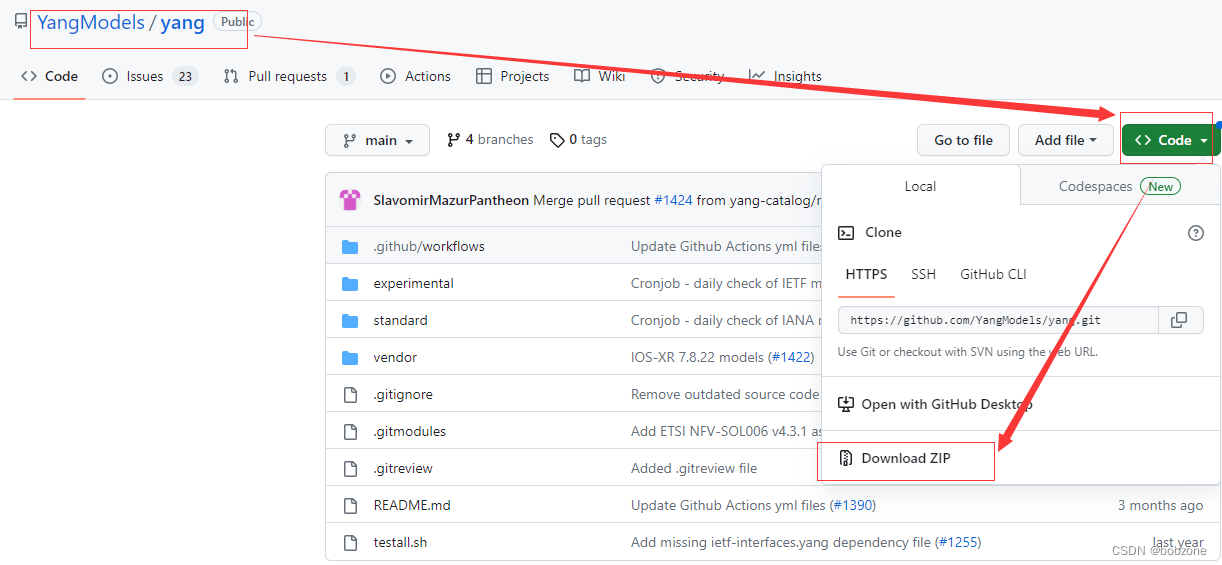The height and width of the screenshot is (565, 1222).
Task: Open the testall.sh file
Action: point(400,542)
